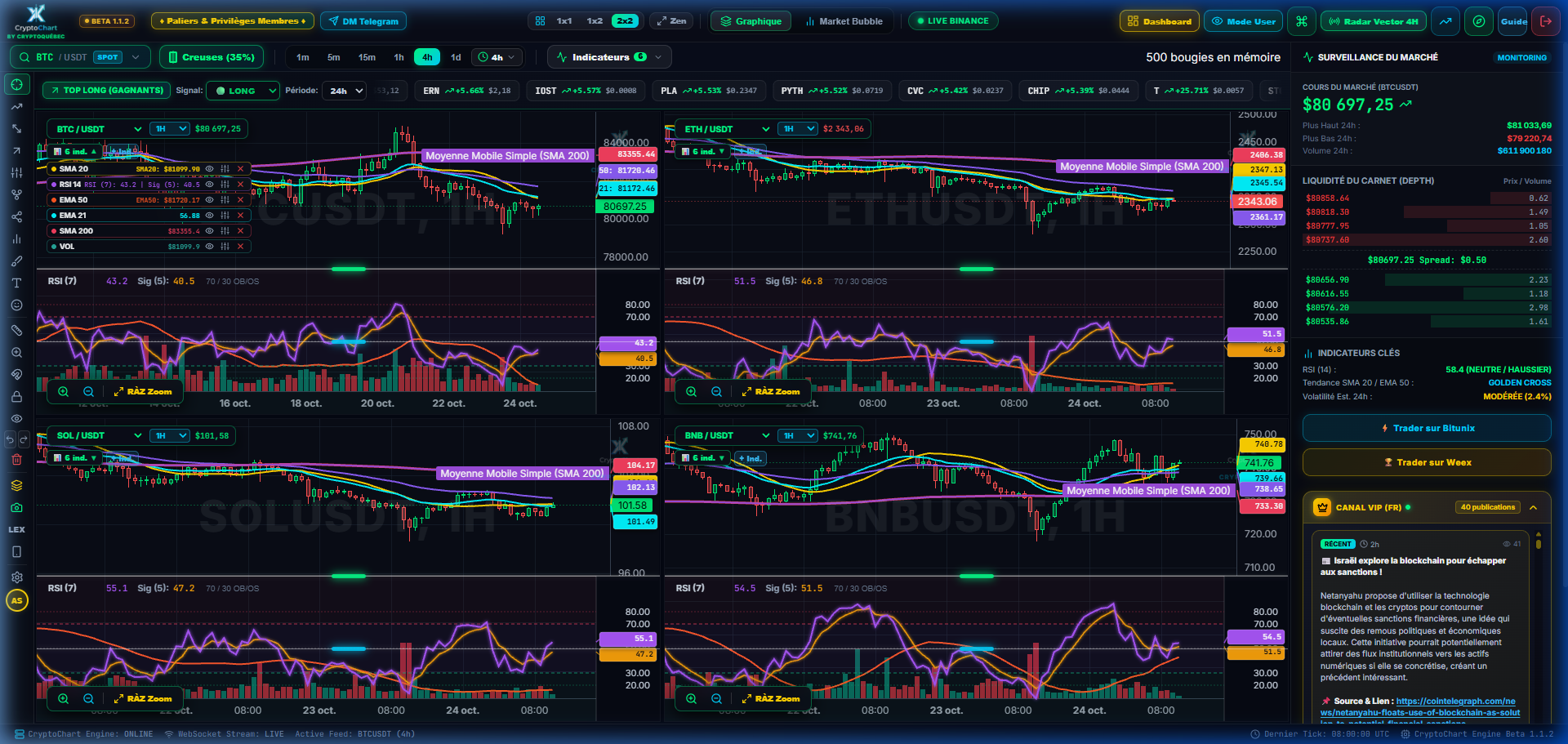Open the compass icon in top bar
This screenshot has height=744, width=1568.
point(1479,21)
